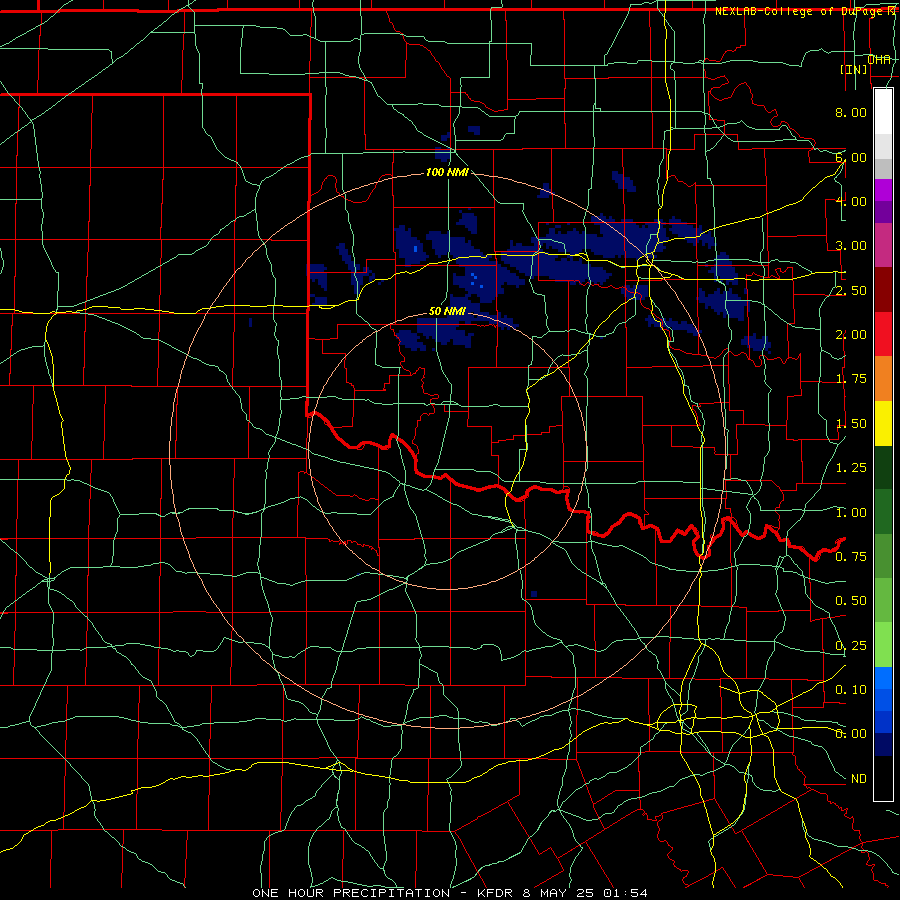Click the '1.50' legend value

(x=851, y=424)
